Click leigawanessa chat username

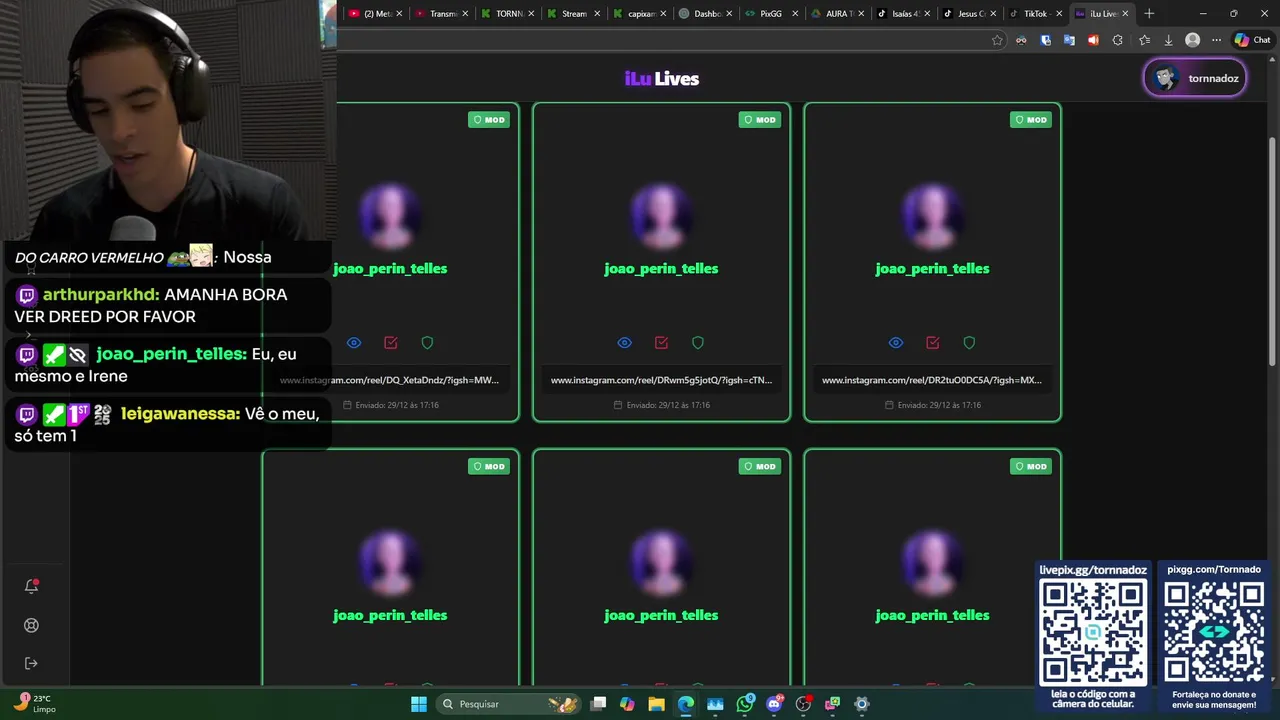click(x=180, y=413)
